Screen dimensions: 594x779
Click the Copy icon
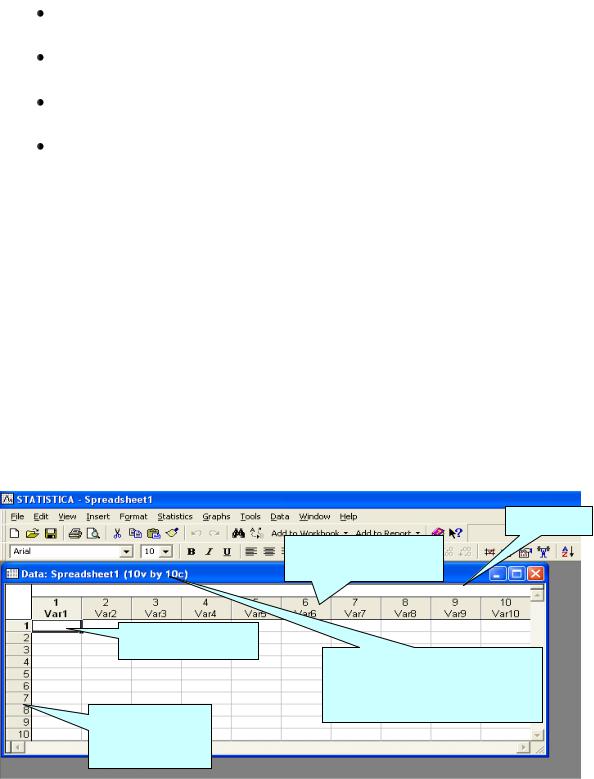(x=135, y=533)
